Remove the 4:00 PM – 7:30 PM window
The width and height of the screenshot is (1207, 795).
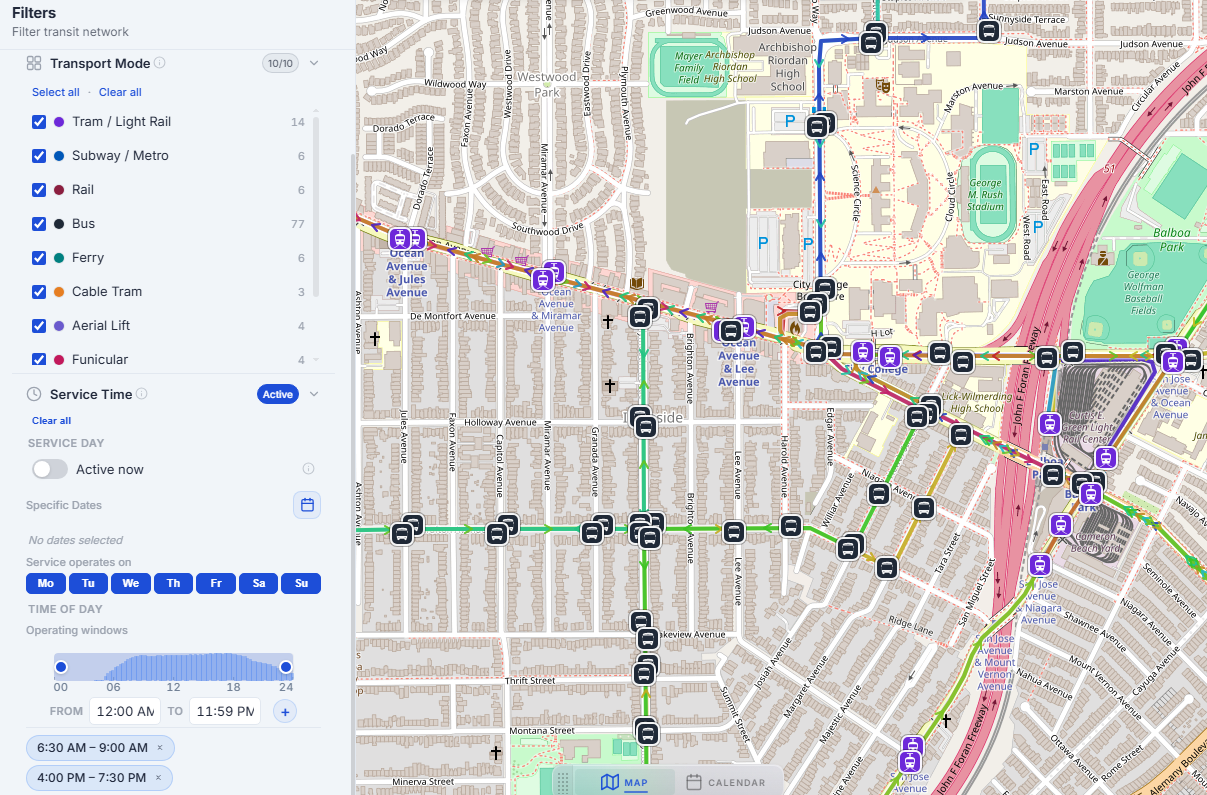(x=158, y=778)
